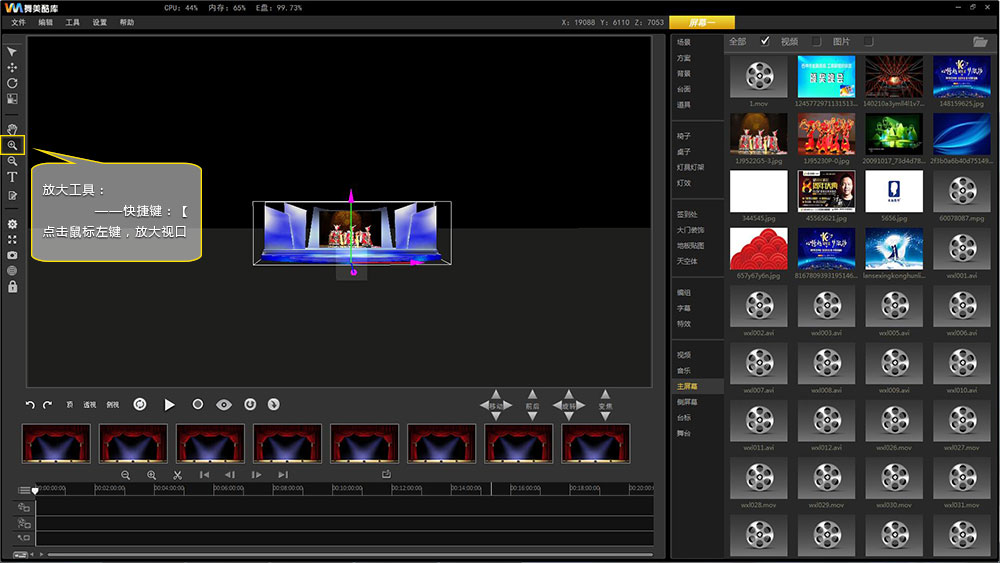
Task: Click the padlock lock icon
Action: point(12,287)
